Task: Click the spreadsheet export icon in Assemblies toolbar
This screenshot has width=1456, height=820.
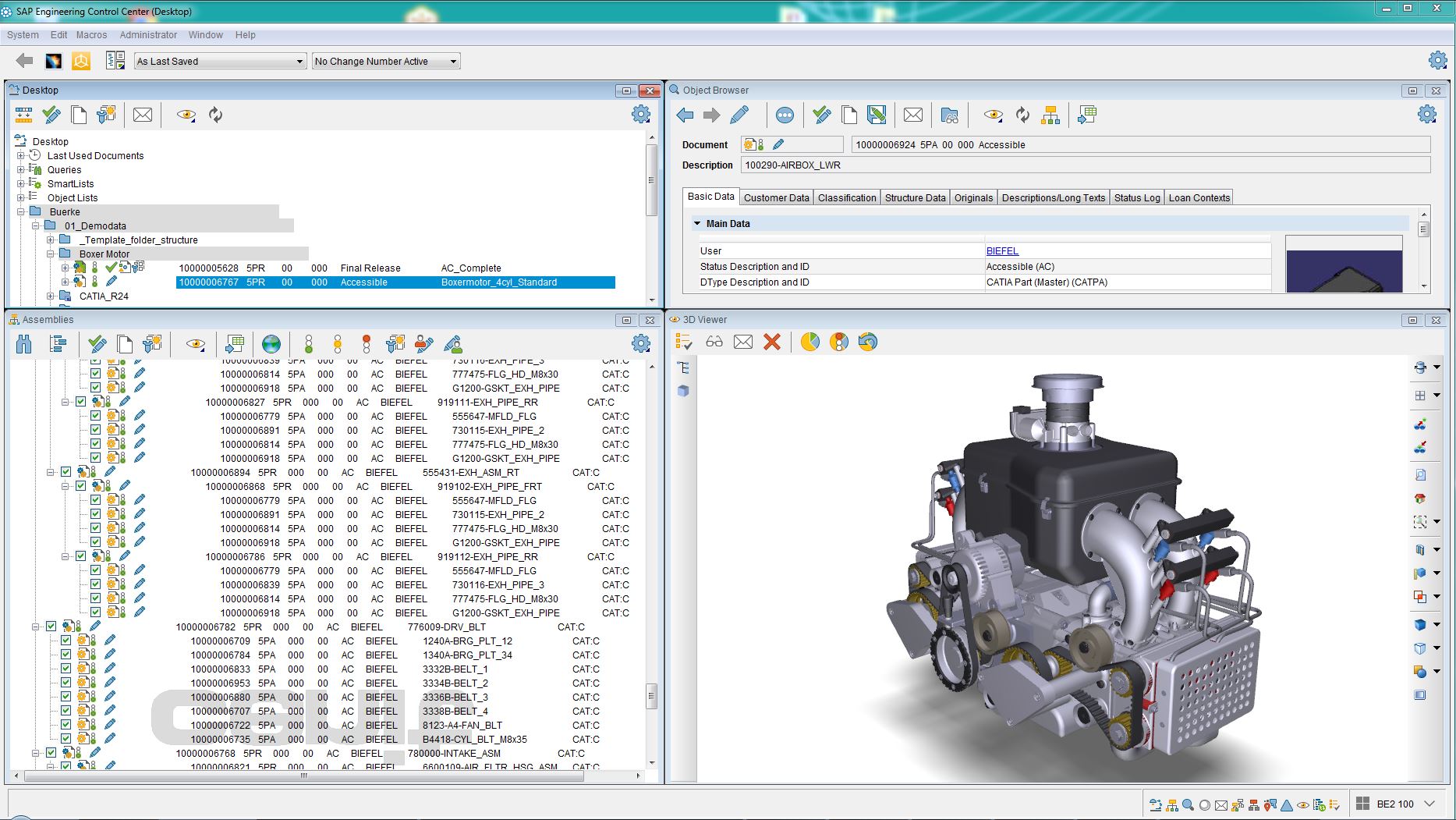Action: click(235, 344)
